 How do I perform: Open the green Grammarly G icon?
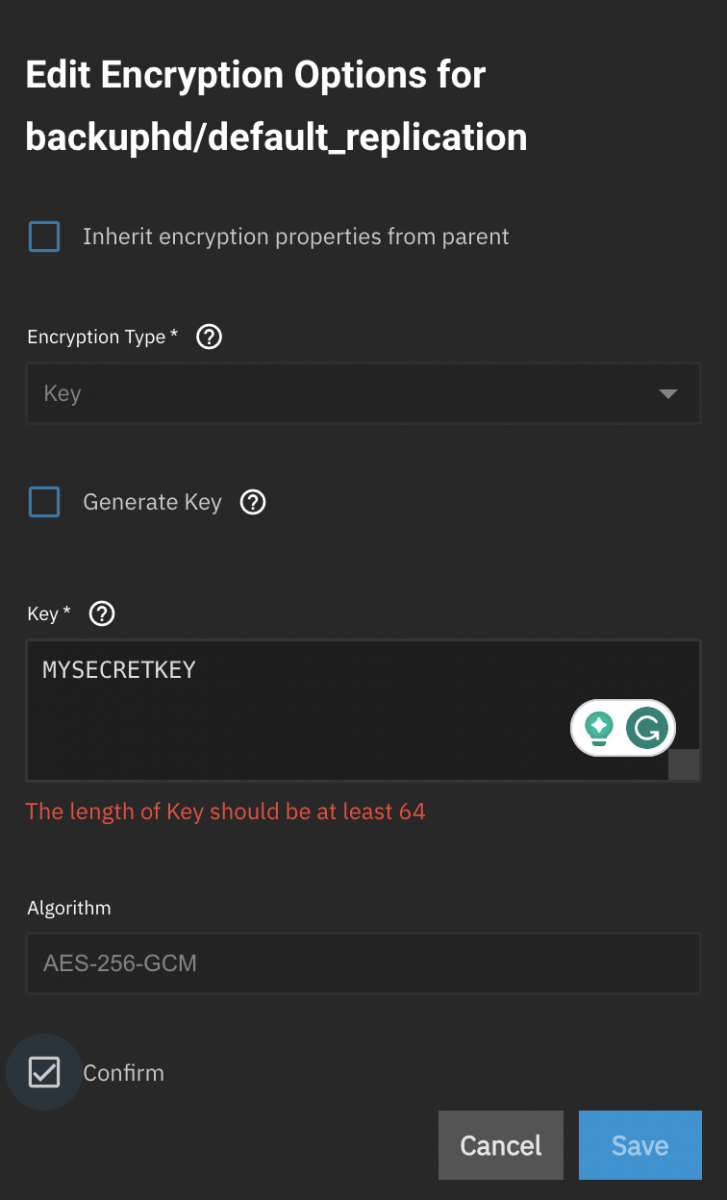(647, 728)
